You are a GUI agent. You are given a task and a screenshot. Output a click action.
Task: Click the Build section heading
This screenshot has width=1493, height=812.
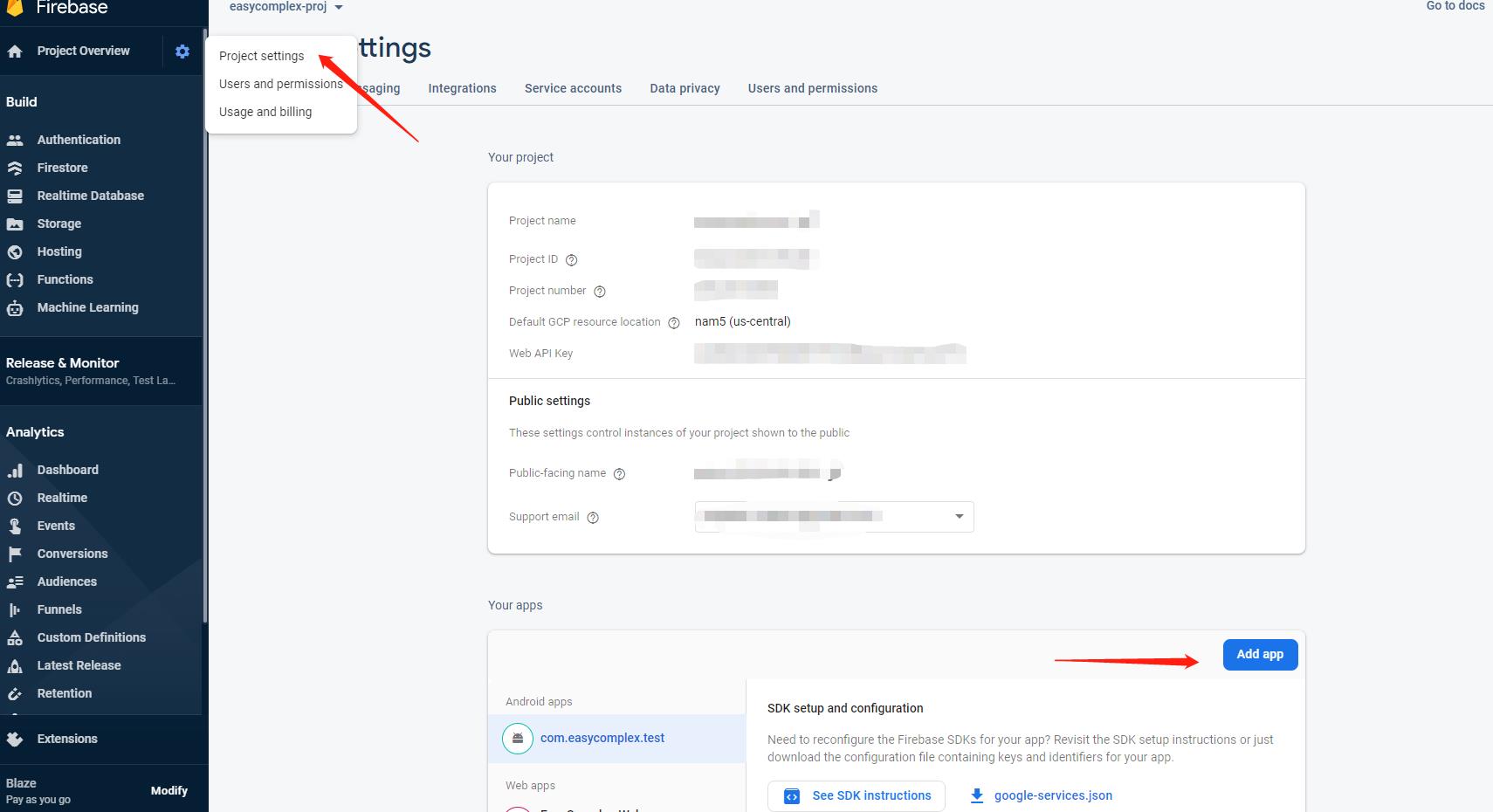[22, 102]
